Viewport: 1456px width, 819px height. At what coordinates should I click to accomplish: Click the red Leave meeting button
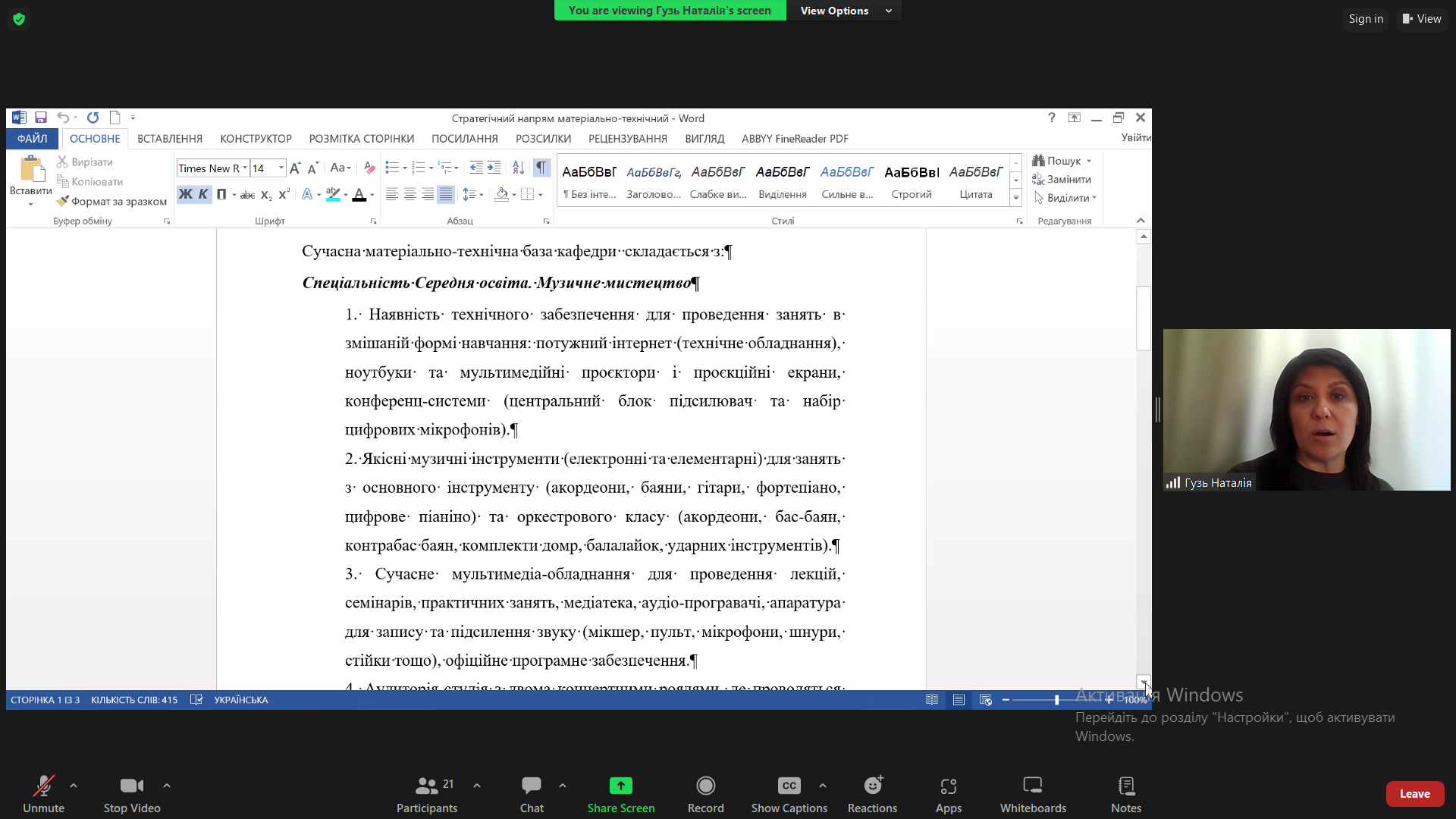(x=1414, y=793)
